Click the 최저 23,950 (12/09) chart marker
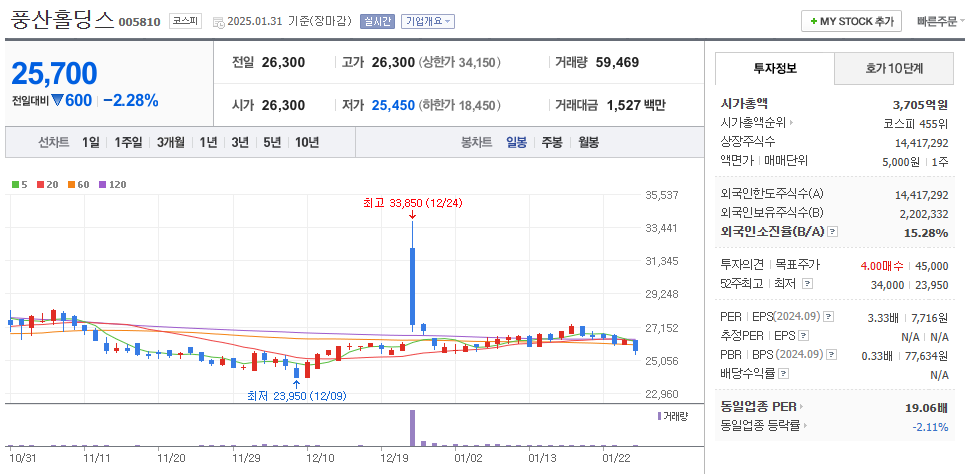Screen dimensions: 971x474 297,396
